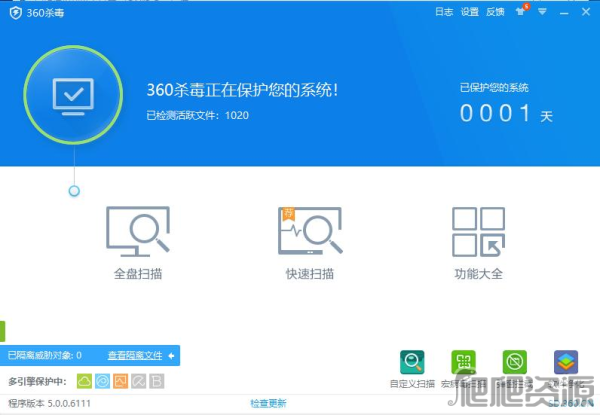The height and width of the screenshot is (415, 600).
Task: Open 功能大全 all features
Action: 478,244
